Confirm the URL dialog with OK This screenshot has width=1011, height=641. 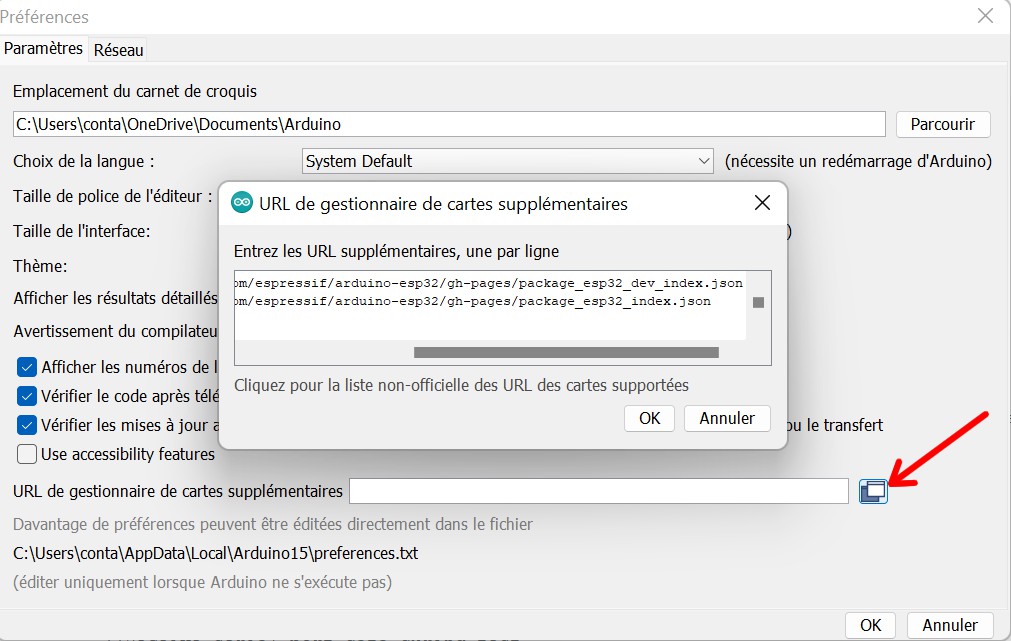point(649,419)
